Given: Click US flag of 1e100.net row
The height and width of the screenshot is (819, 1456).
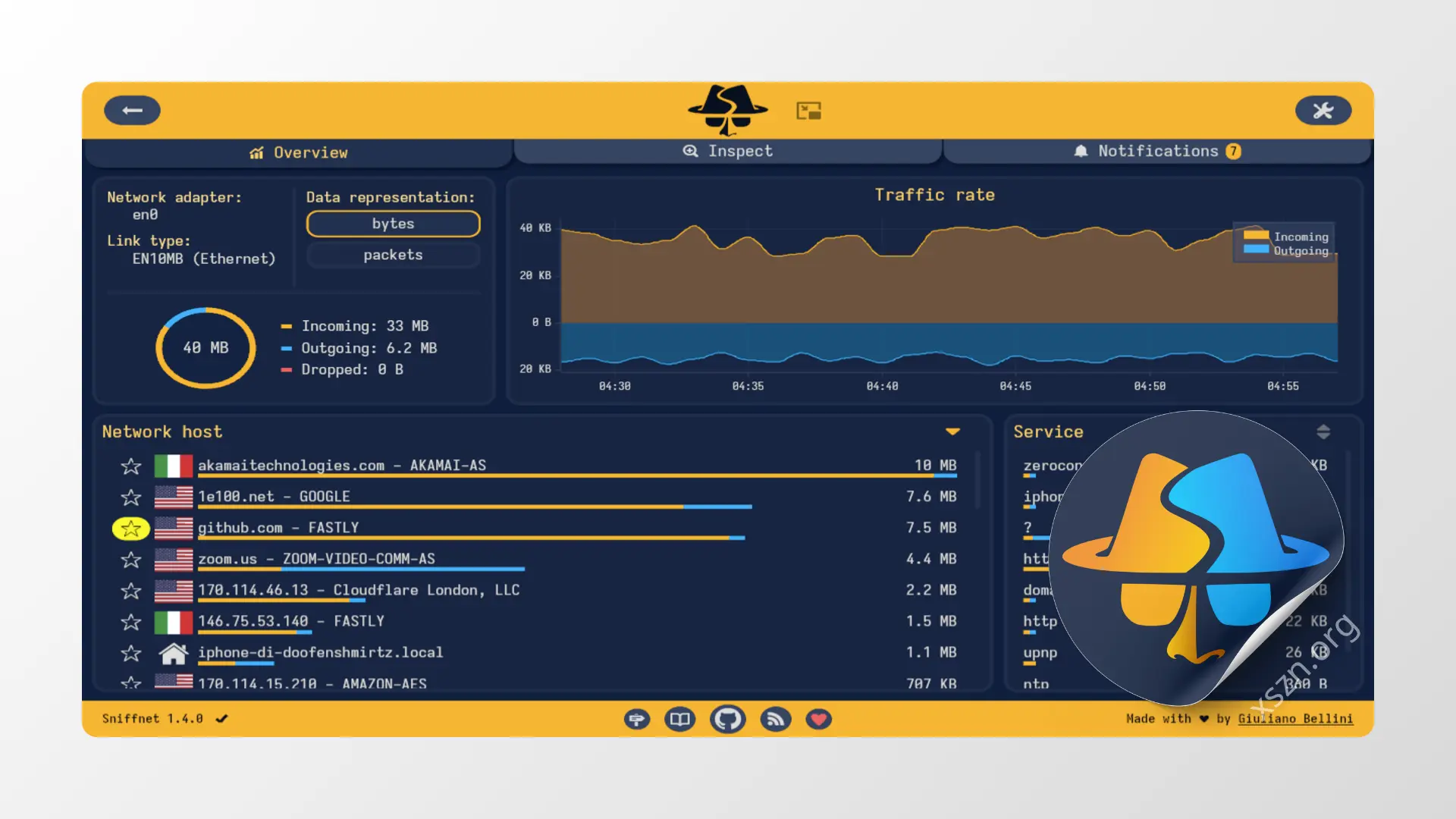Looking at the screenshot, I should point(173,497).
